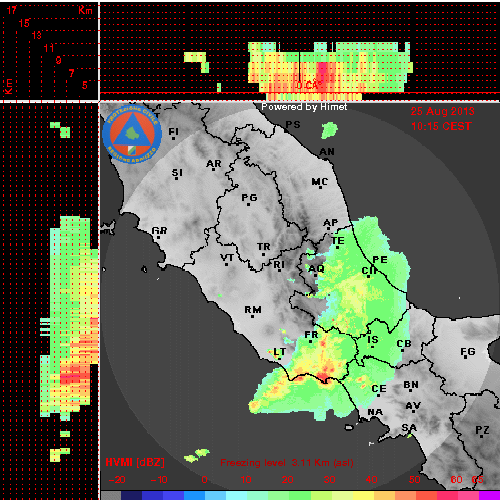Click the '60' dBZ scale value

[x=456, y=480]
